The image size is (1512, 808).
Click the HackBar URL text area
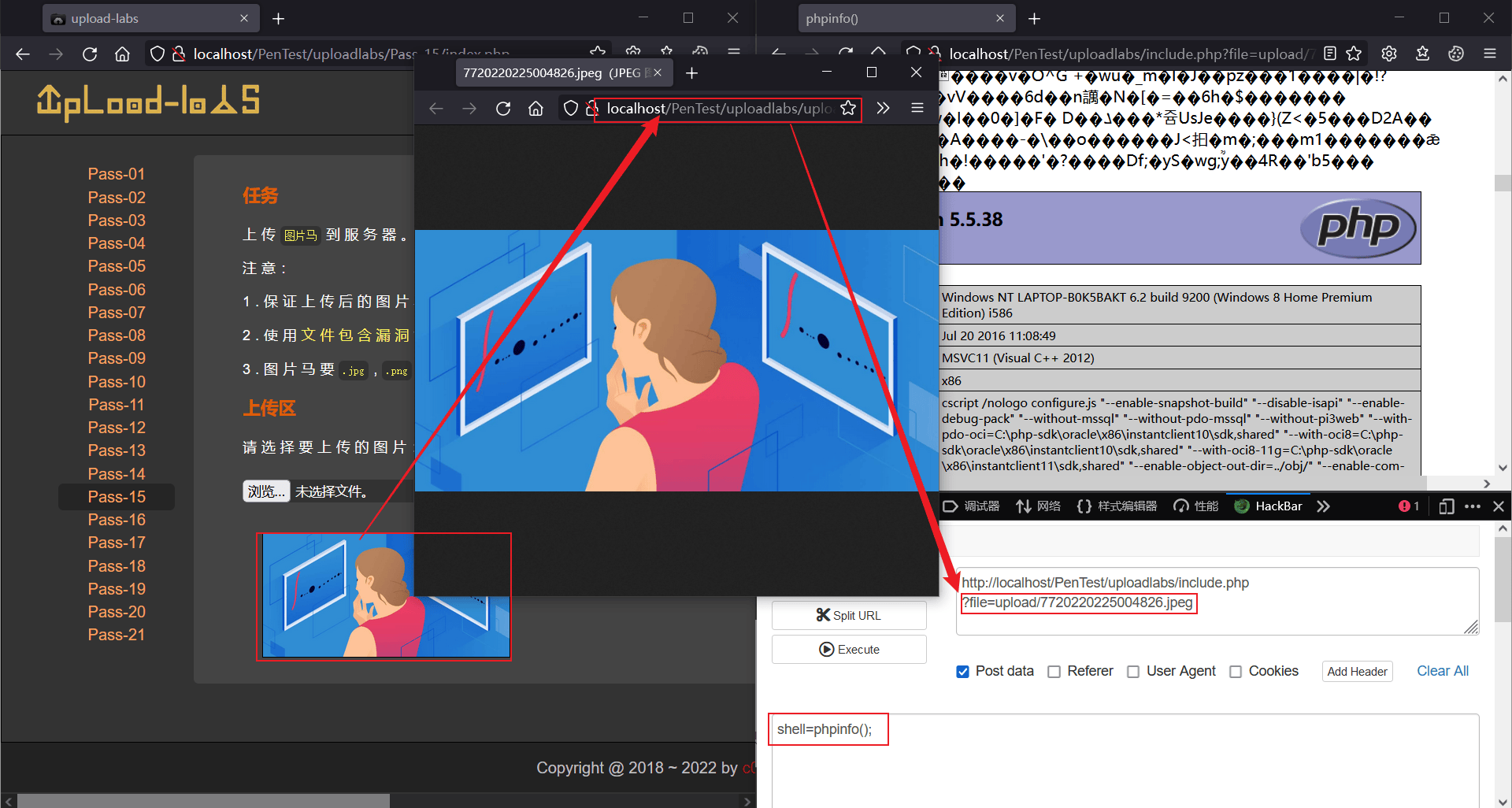click(x=1217, y=601)
